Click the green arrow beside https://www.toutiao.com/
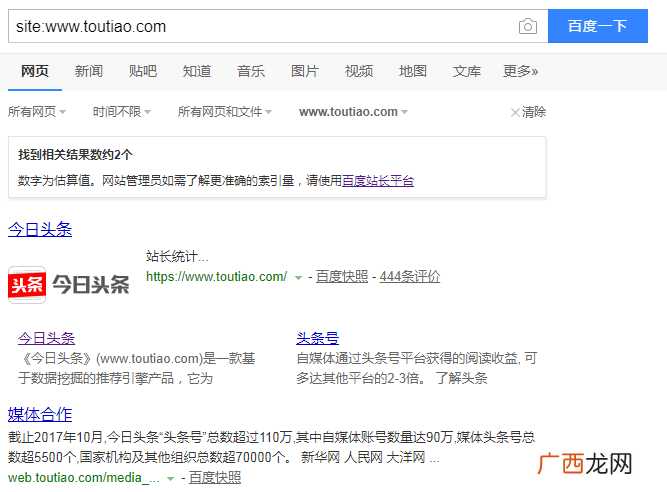This screenshot has height=492, width=667. pyautogui.click(x=299, y=278)
